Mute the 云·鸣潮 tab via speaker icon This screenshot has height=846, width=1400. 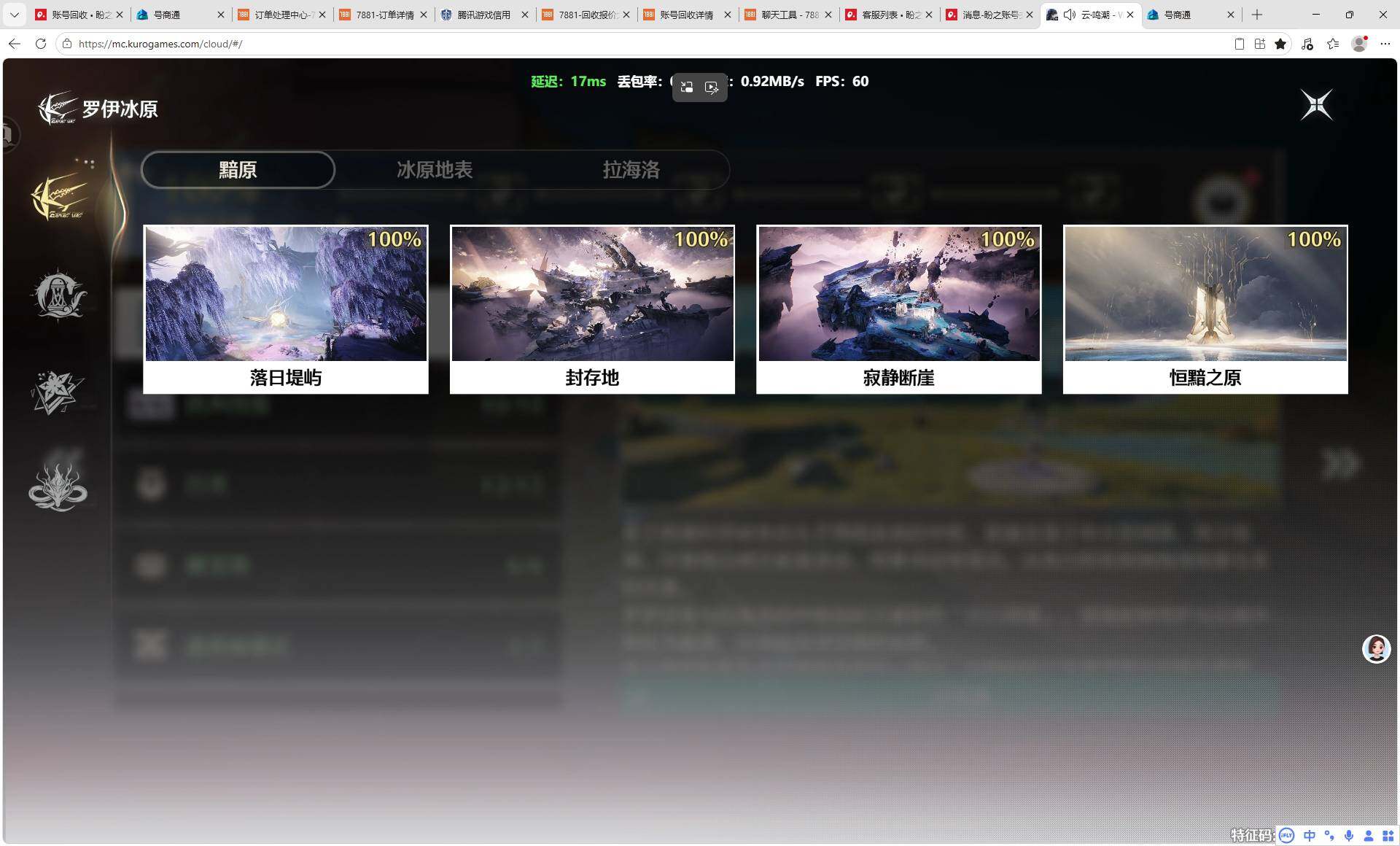(x=1070, y=15)
